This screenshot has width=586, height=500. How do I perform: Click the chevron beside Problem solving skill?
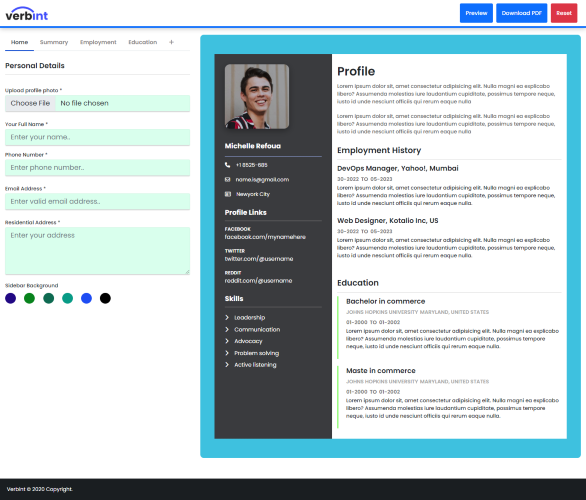click(227, 353)
